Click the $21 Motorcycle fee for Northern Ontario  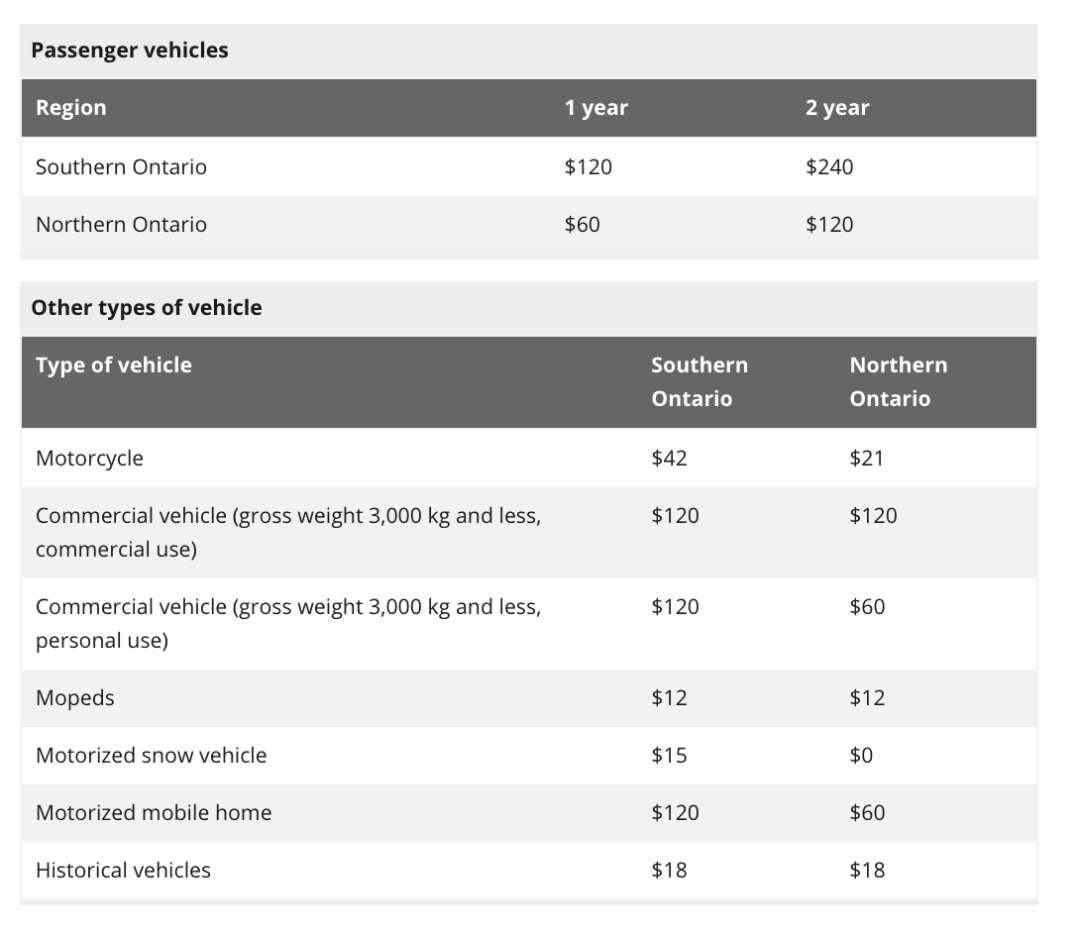[866, 459]
